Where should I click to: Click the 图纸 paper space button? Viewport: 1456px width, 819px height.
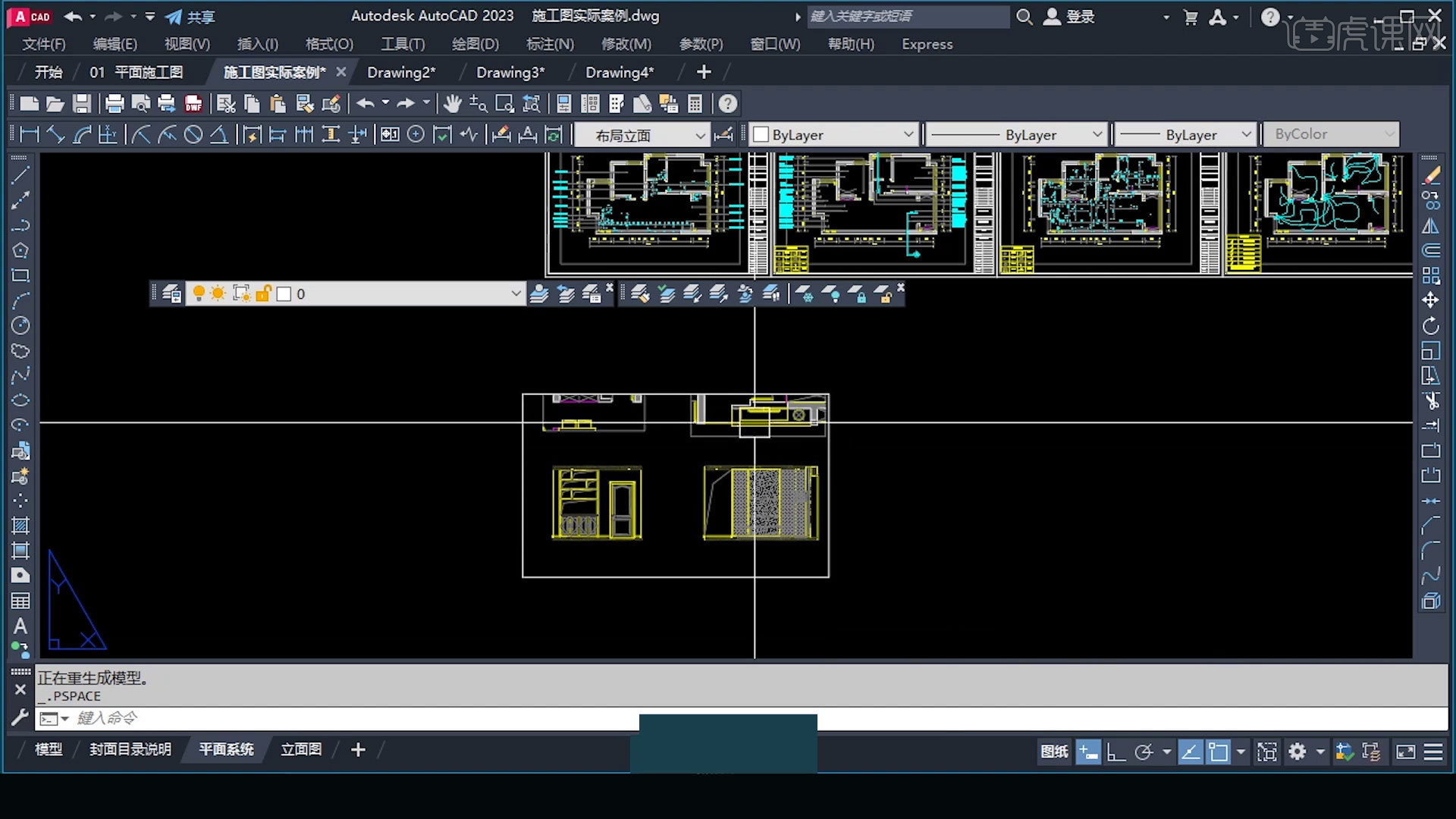point(1054,752)
